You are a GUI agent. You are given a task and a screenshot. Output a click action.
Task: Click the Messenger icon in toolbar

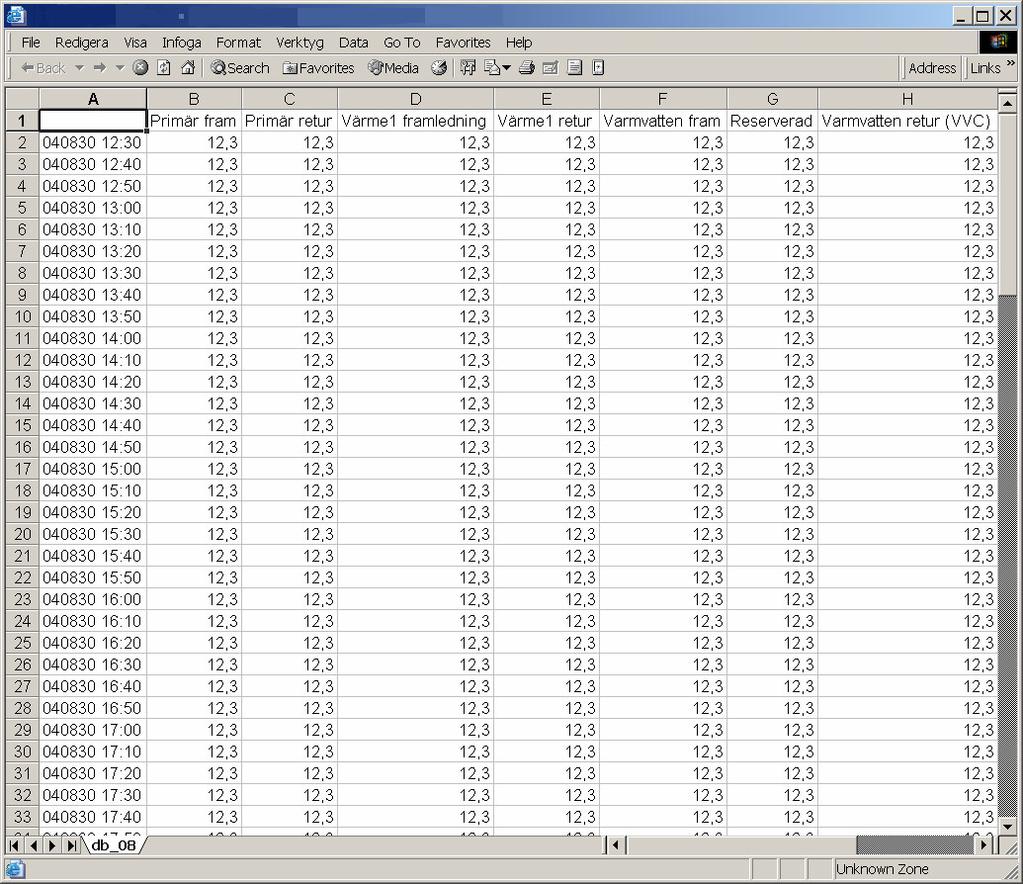tap(598, 68)
